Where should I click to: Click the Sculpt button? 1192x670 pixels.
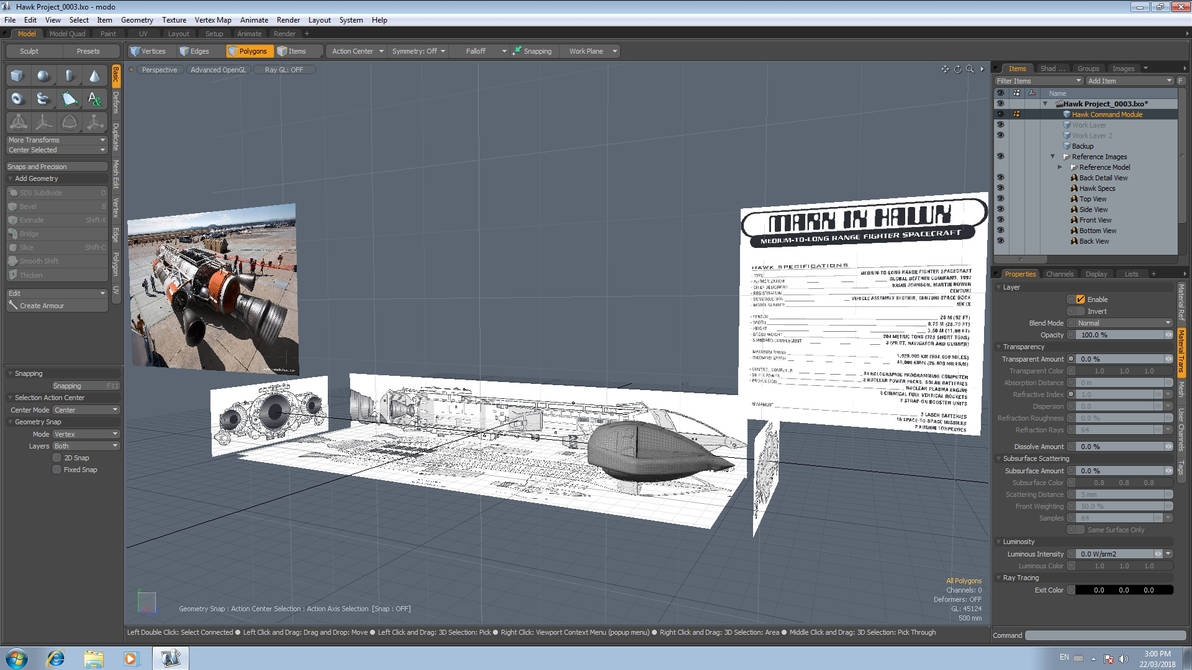29,51
